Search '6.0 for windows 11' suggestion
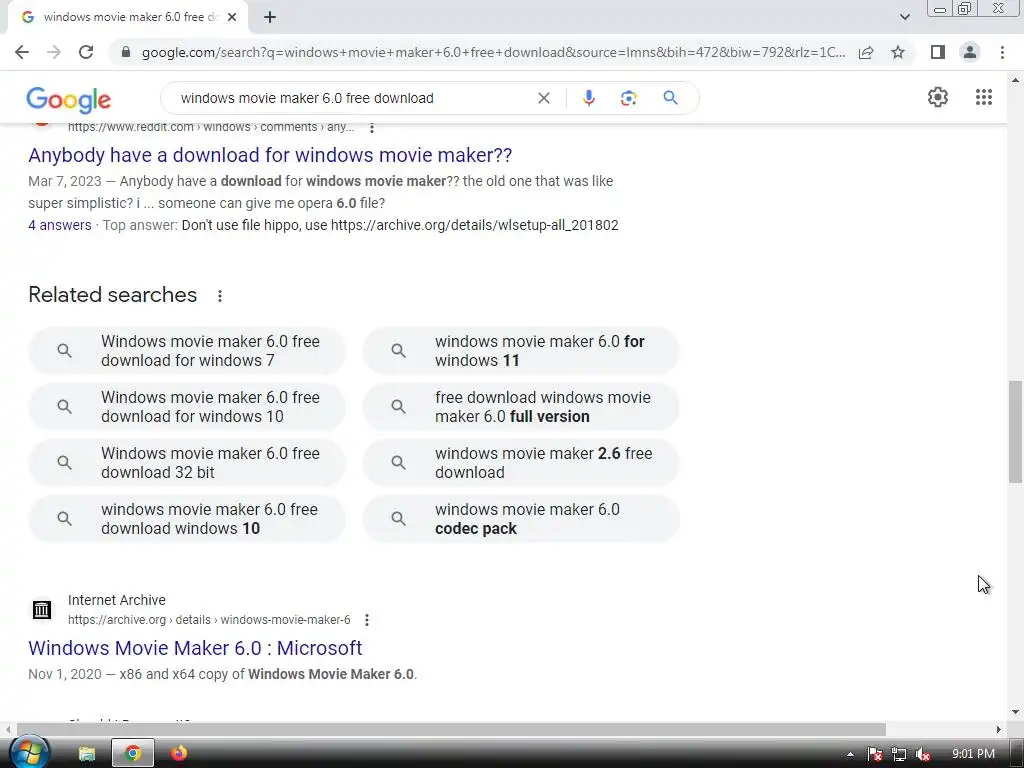The width and height of the screenshot is (1024, 768). 521,351
